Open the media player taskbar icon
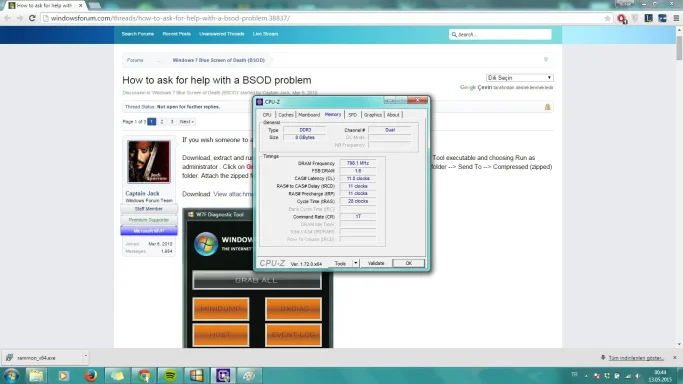The image size is (683, 384). click(x=63, y=375)
